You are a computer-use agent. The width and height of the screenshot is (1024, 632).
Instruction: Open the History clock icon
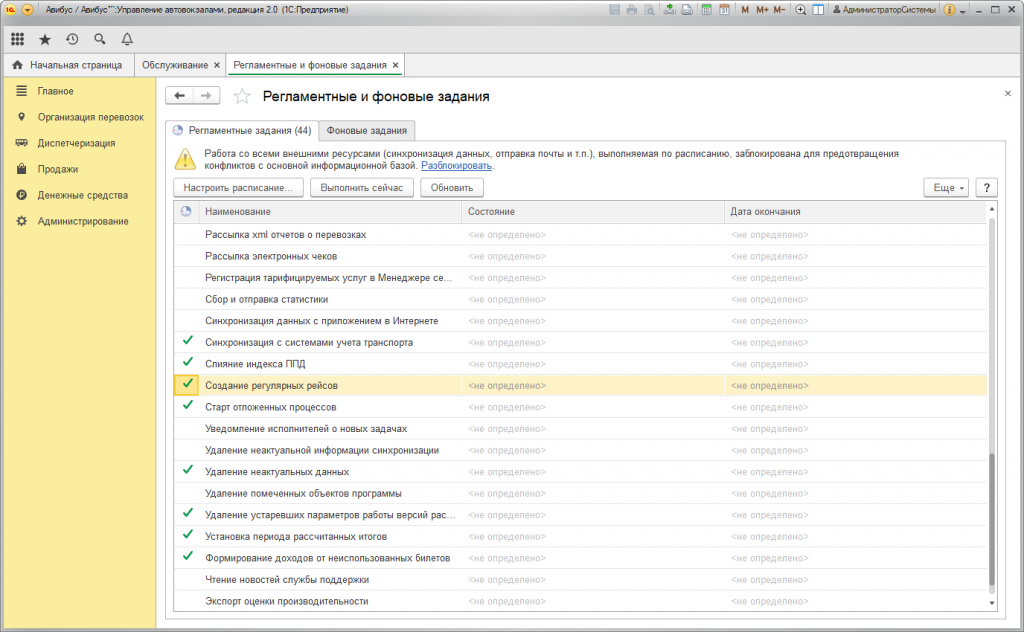72,39
